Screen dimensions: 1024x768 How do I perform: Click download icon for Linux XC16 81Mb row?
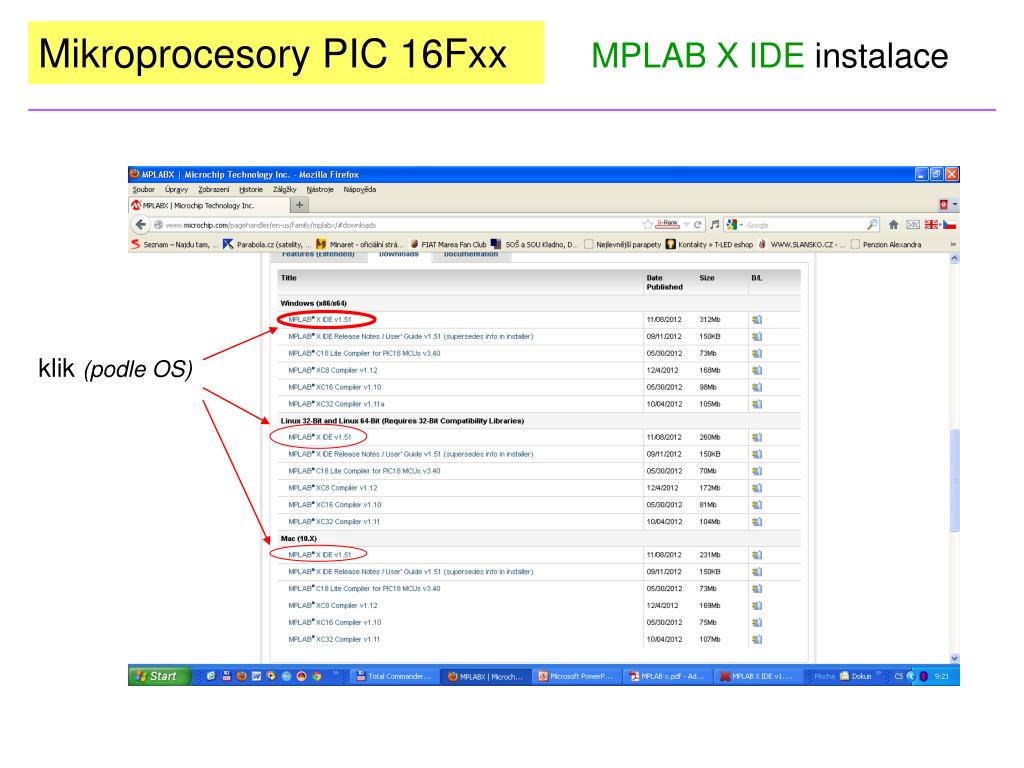pos(757,505)
